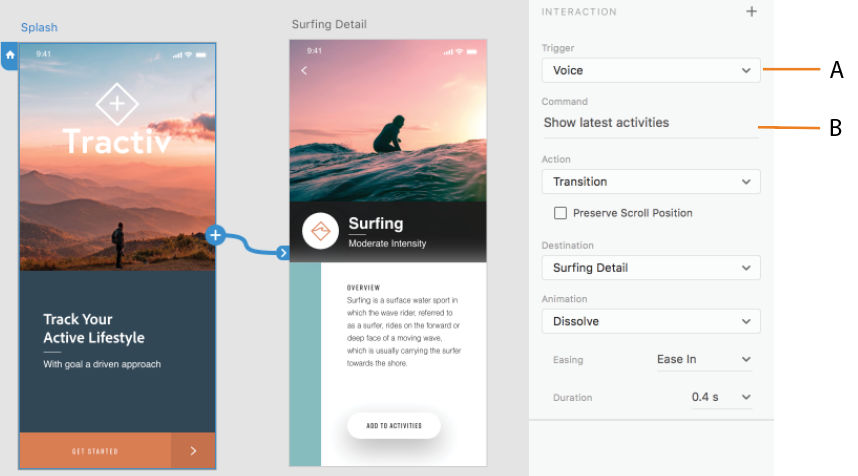Click the back chevron in Surfing Detail

[x=304, y=71]
